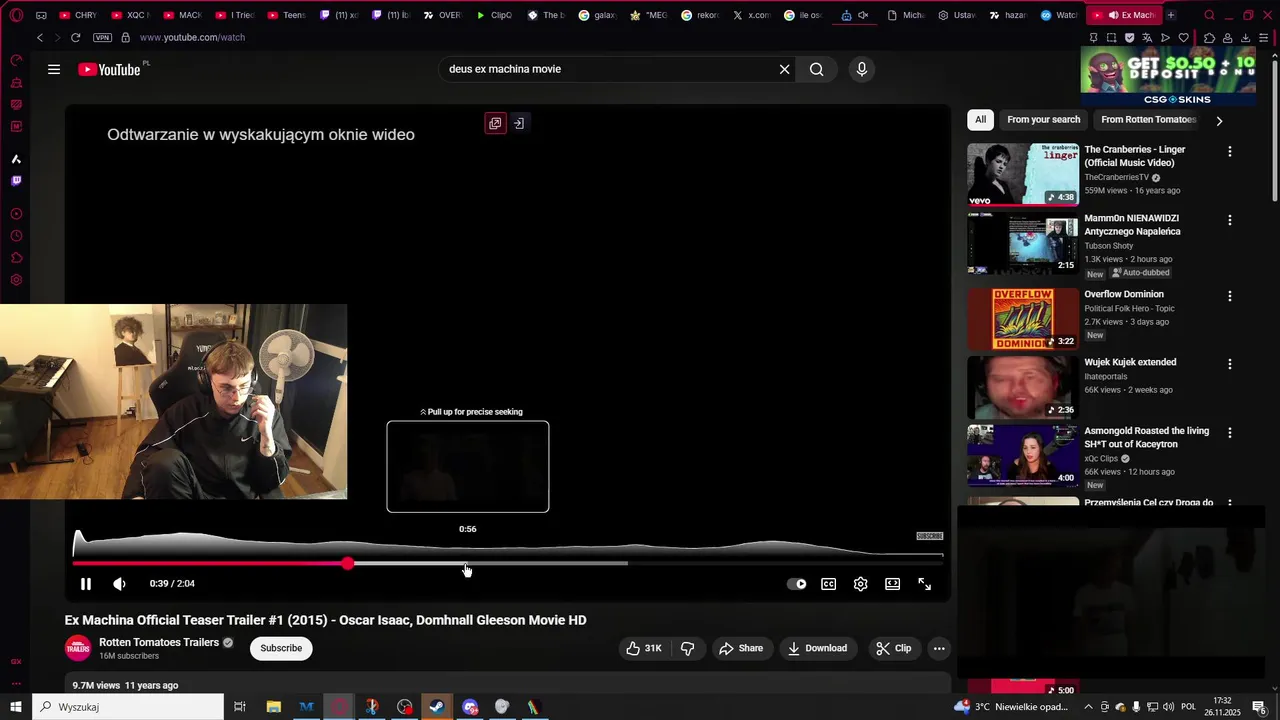Download the video
The height and width of the screenshot is (720, 1280).
point(817,648)
